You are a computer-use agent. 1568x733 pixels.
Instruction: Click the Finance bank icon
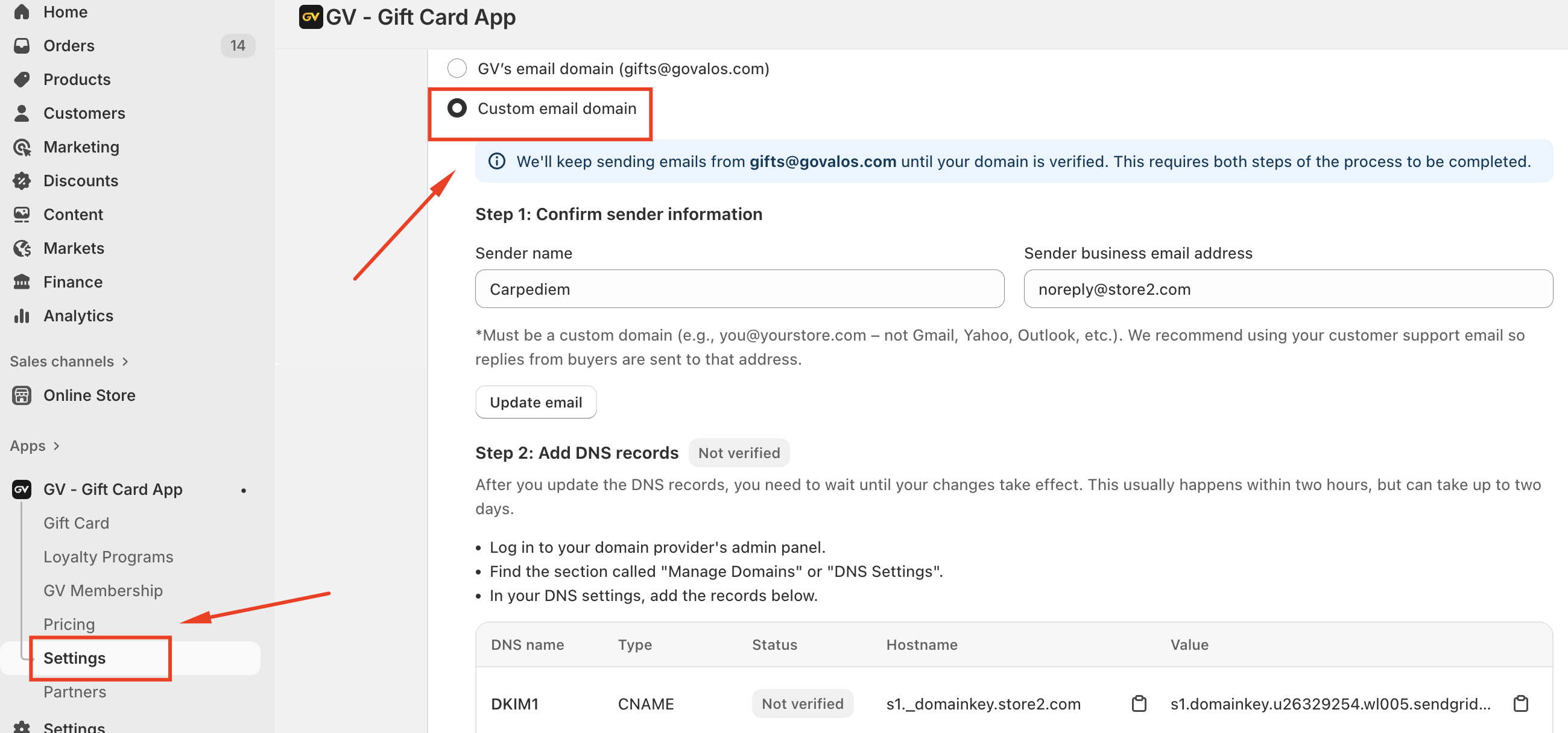(22, 282)
